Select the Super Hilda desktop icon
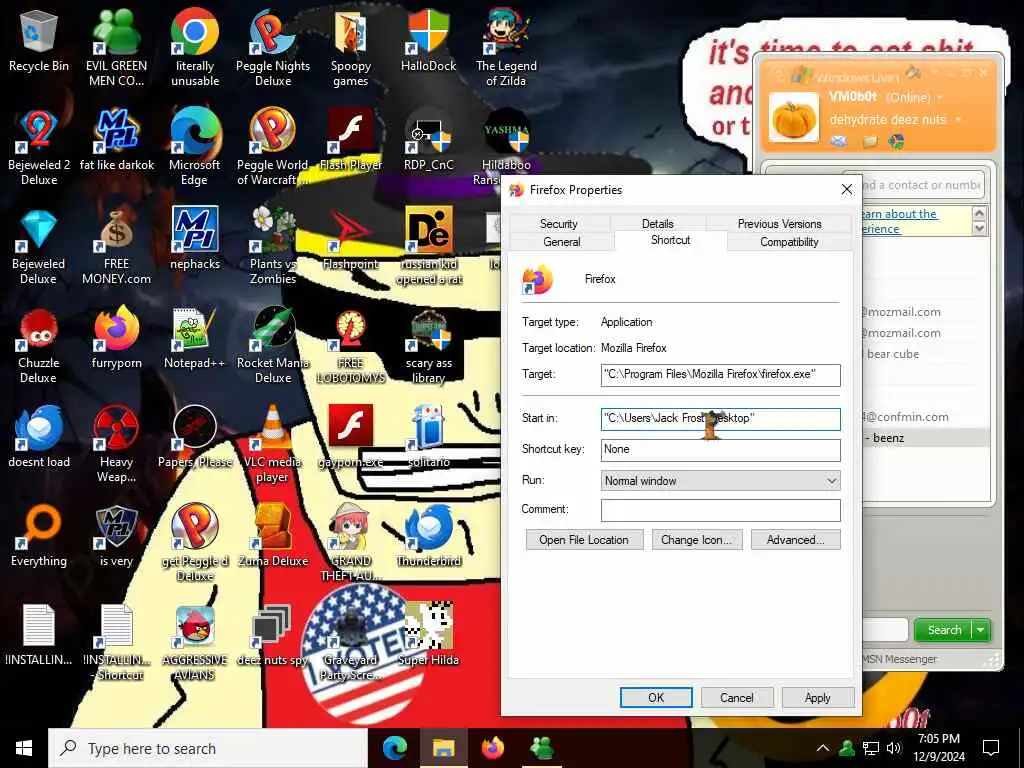The image size is (1024, 768). 428,635
